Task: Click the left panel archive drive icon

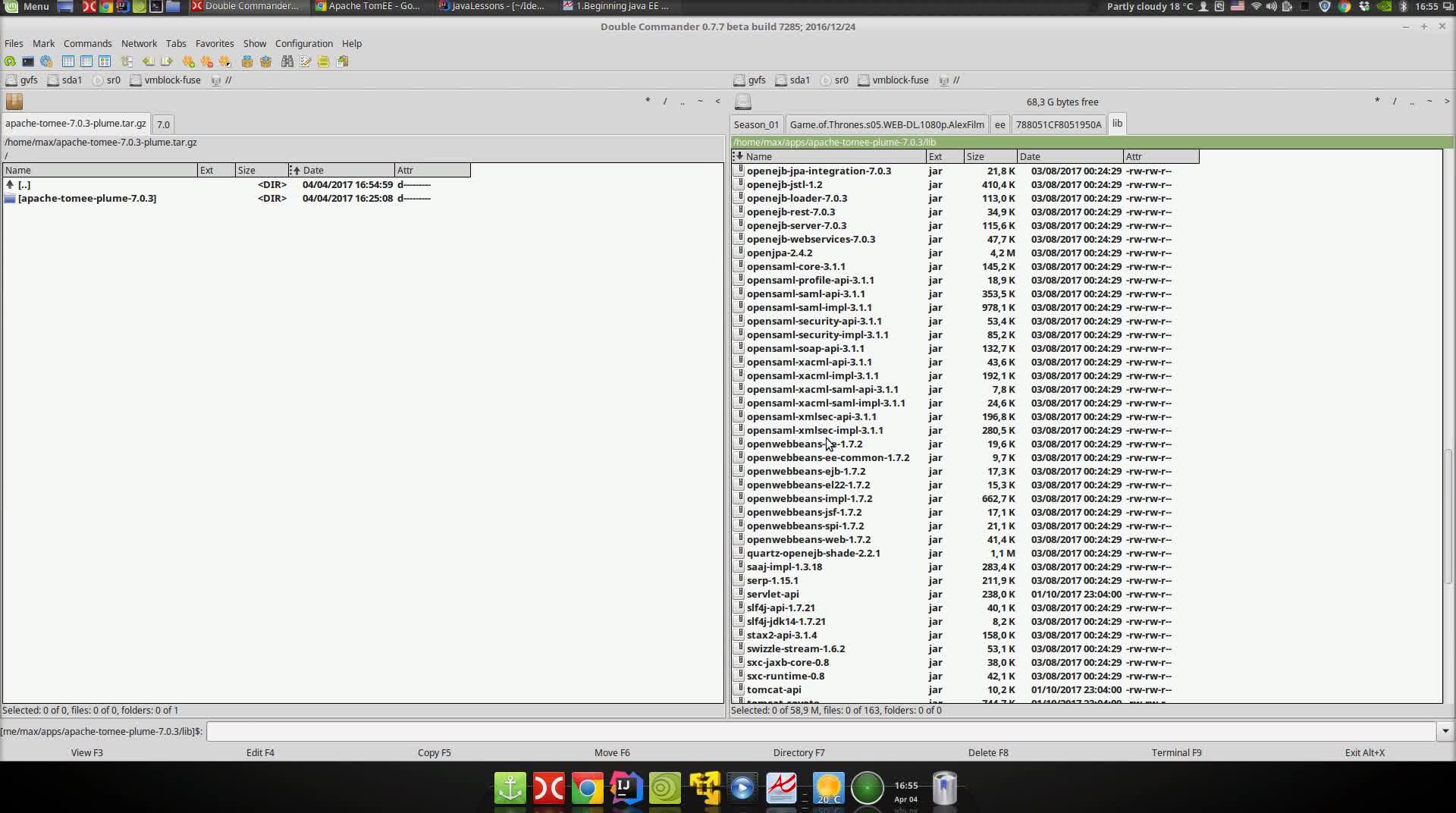Action: [x=14, y=102]
